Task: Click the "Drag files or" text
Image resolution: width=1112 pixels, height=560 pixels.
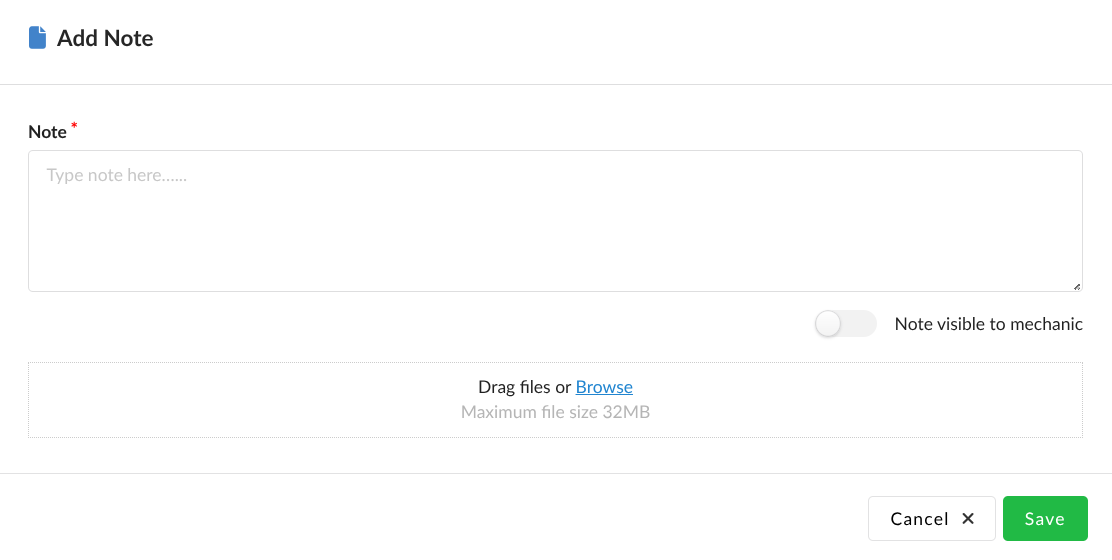Action: pos(524,387)
